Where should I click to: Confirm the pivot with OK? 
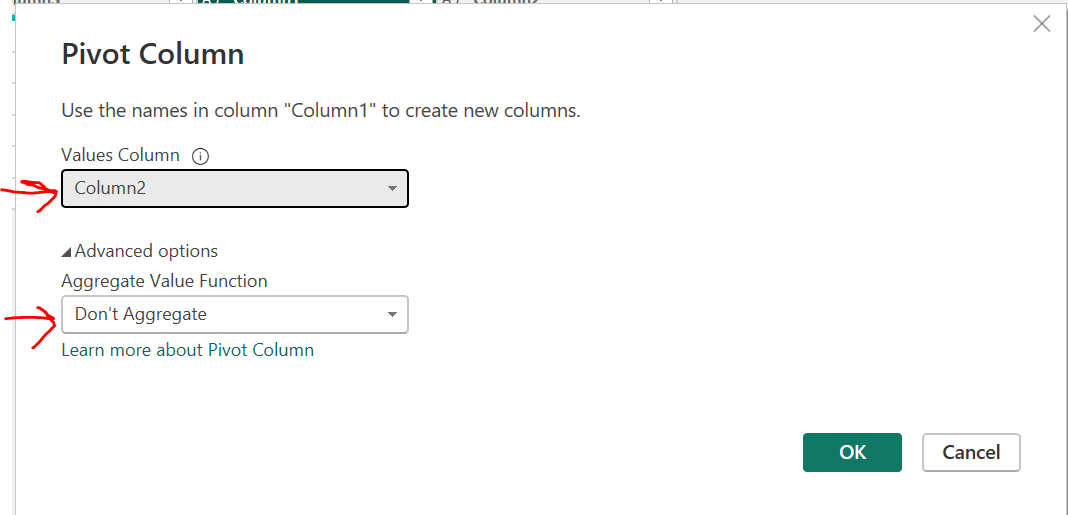click(852, 452)
